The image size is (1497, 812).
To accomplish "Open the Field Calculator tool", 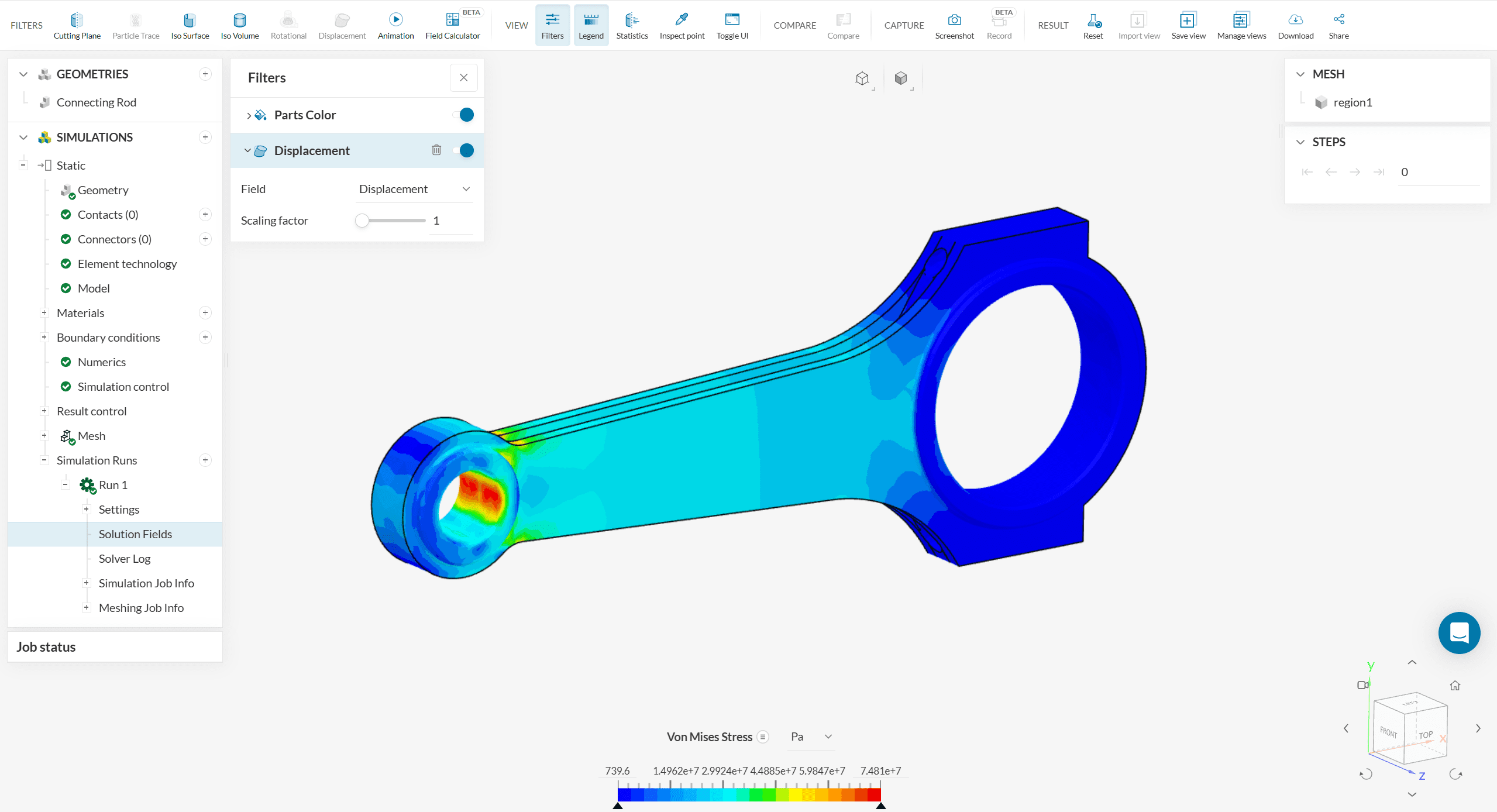I will [452, 26].
